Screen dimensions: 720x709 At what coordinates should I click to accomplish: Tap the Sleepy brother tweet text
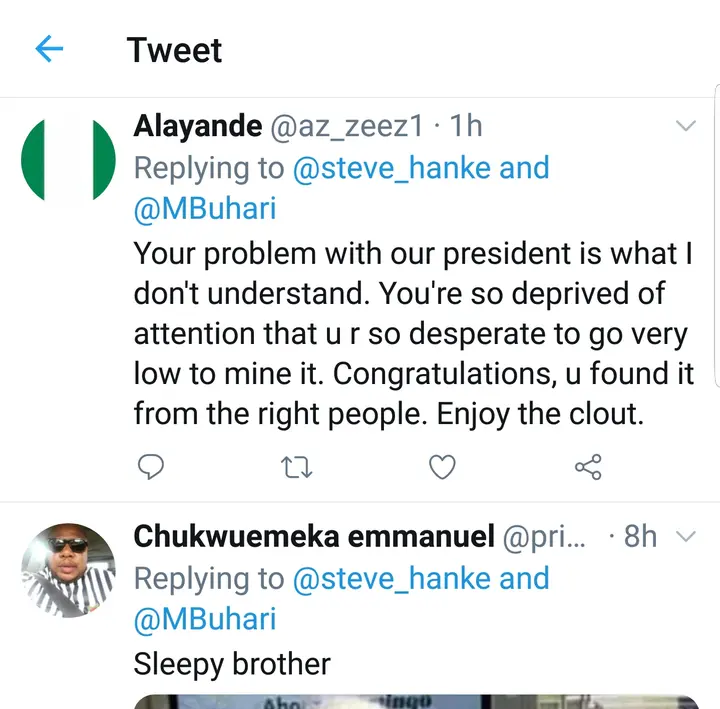click(232, 663)
